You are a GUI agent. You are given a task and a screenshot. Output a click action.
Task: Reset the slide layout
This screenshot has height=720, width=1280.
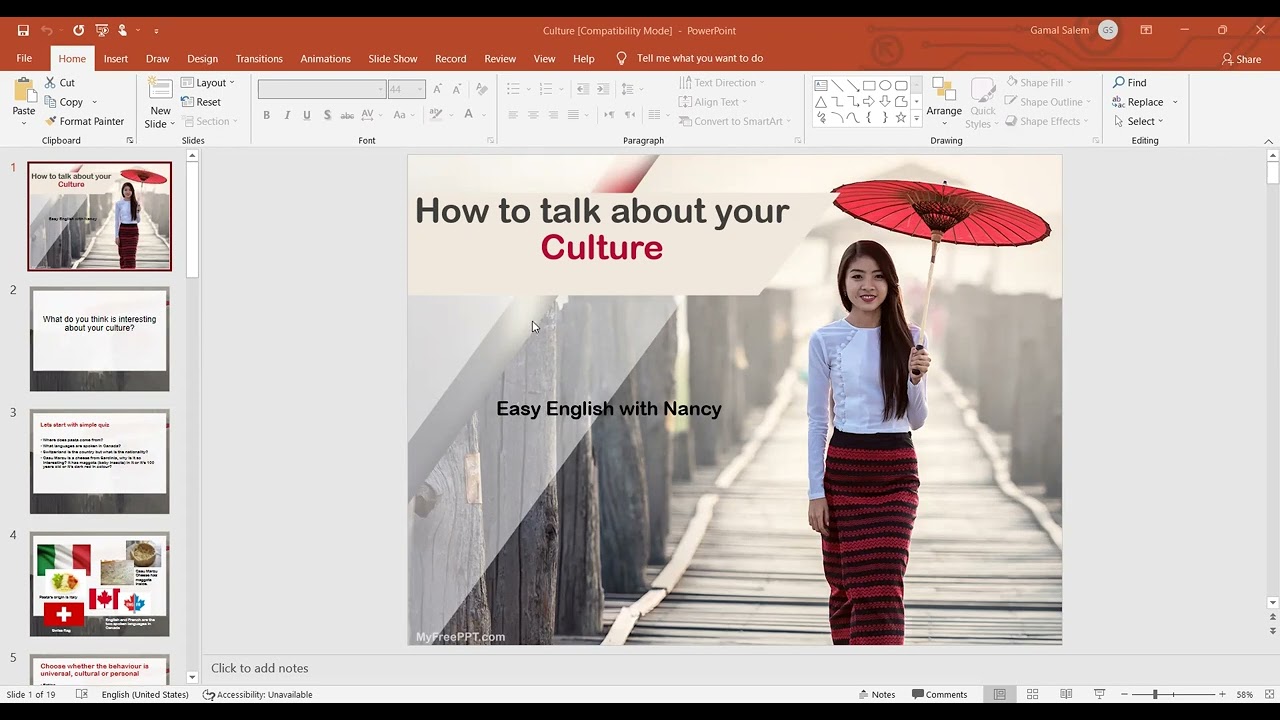pos(201,102)
